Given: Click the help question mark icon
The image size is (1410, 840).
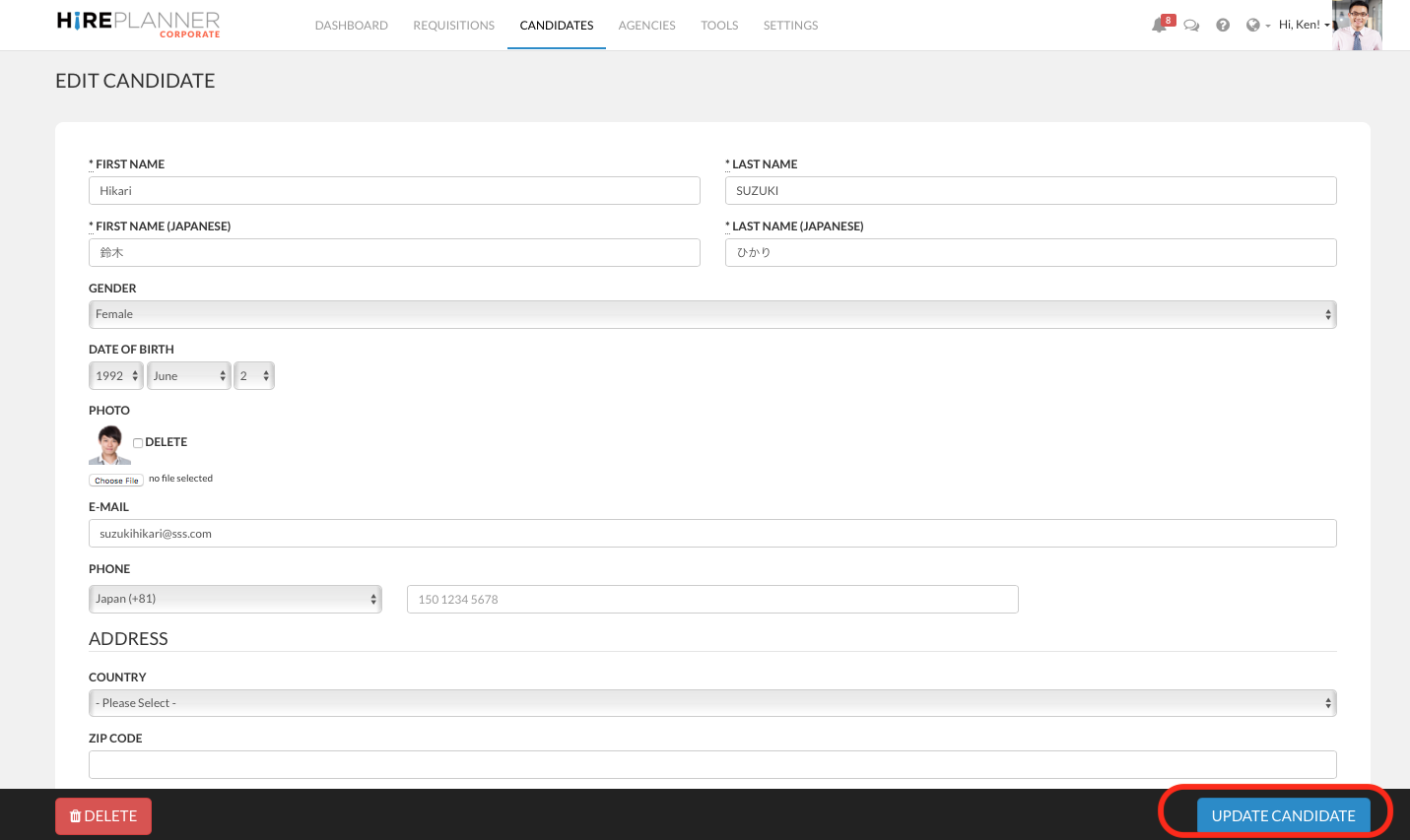Looking at the screenshot, I should point(1223,26).
